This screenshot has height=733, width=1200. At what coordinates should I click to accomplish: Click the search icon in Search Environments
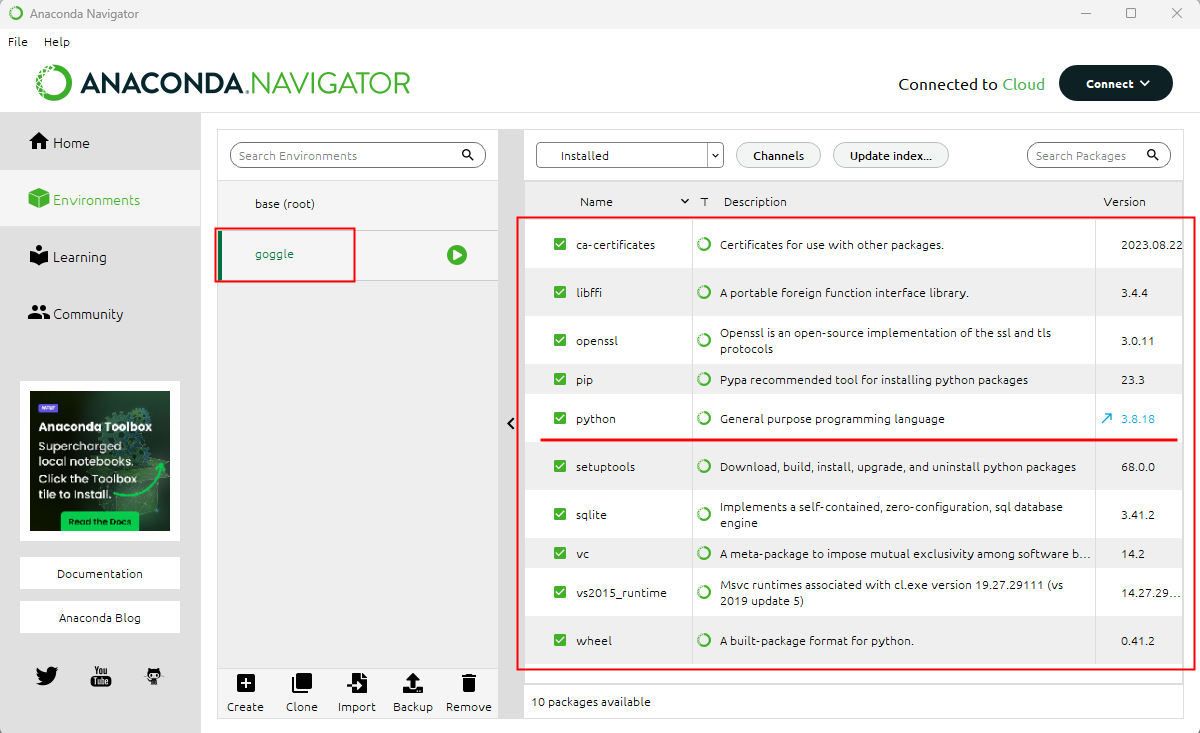(468, 155)
